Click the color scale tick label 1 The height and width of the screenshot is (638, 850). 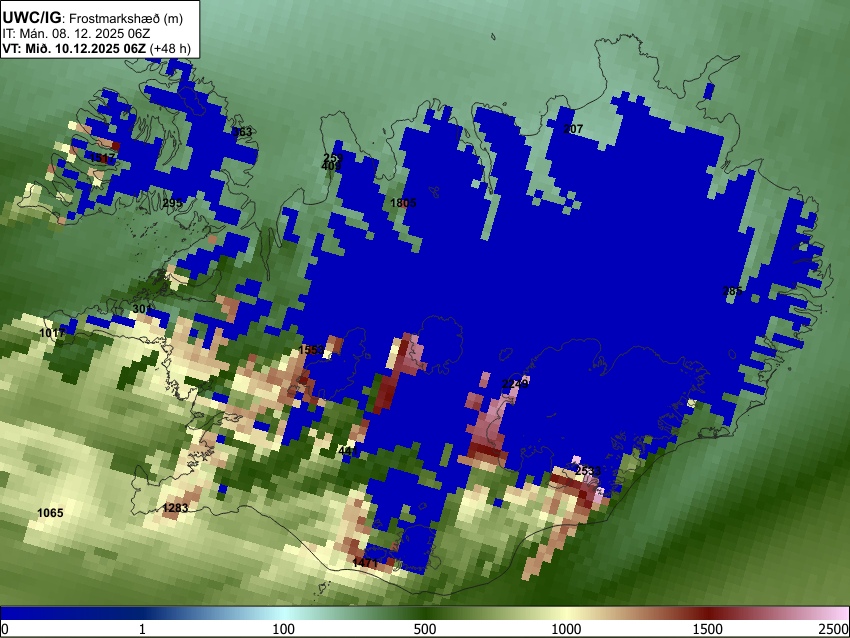click(x=142, y=629)
